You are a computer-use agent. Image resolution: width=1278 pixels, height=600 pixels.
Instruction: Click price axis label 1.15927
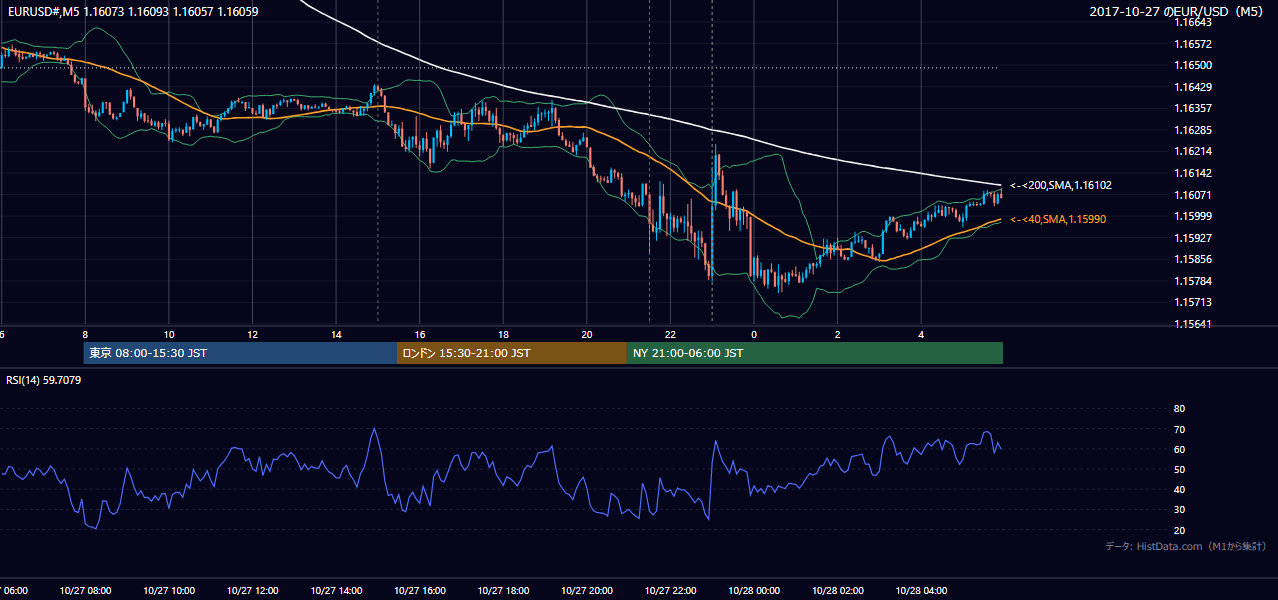coord(1194,238)
